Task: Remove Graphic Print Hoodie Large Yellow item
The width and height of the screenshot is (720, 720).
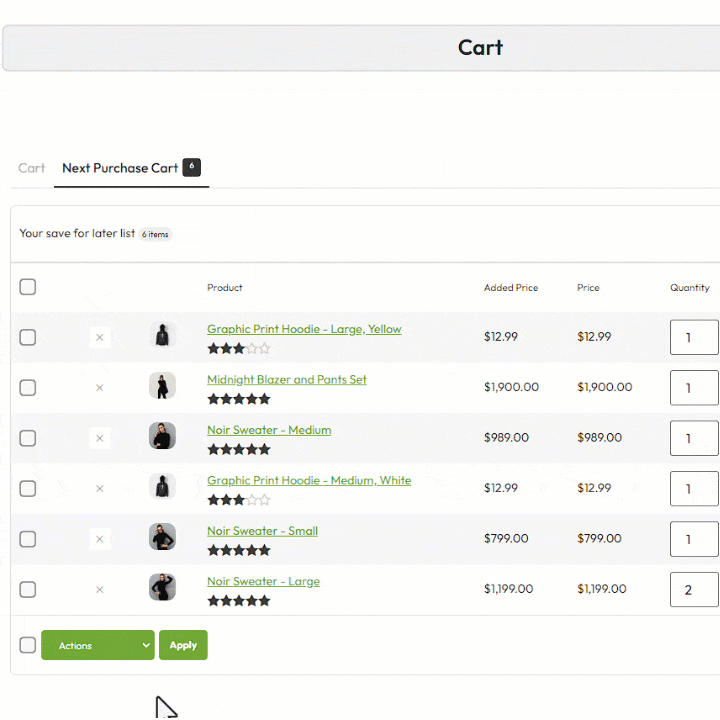Action: pyautogui.click(x=99, y=338)
